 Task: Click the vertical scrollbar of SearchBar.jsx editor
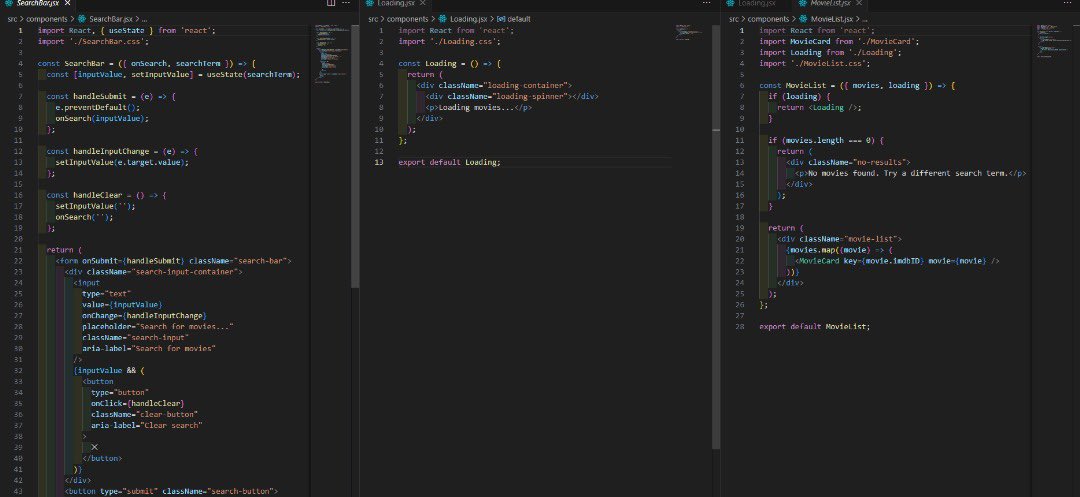[355, 155]
